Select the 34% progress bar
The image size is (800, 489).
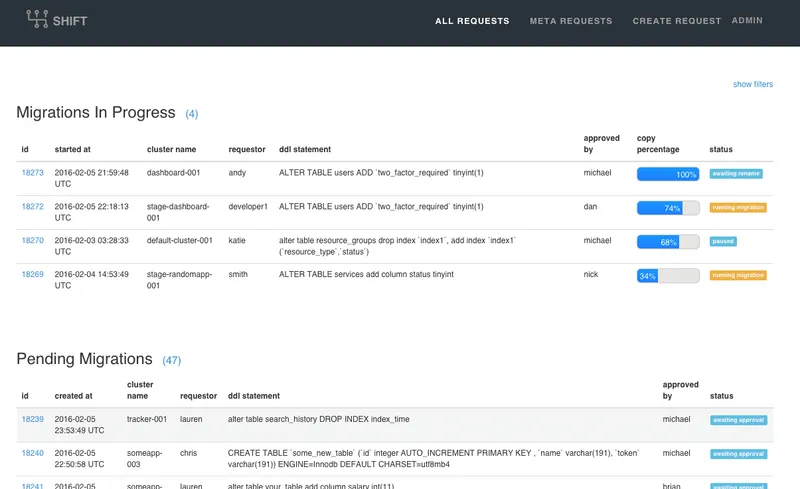[x=668, y=276]
